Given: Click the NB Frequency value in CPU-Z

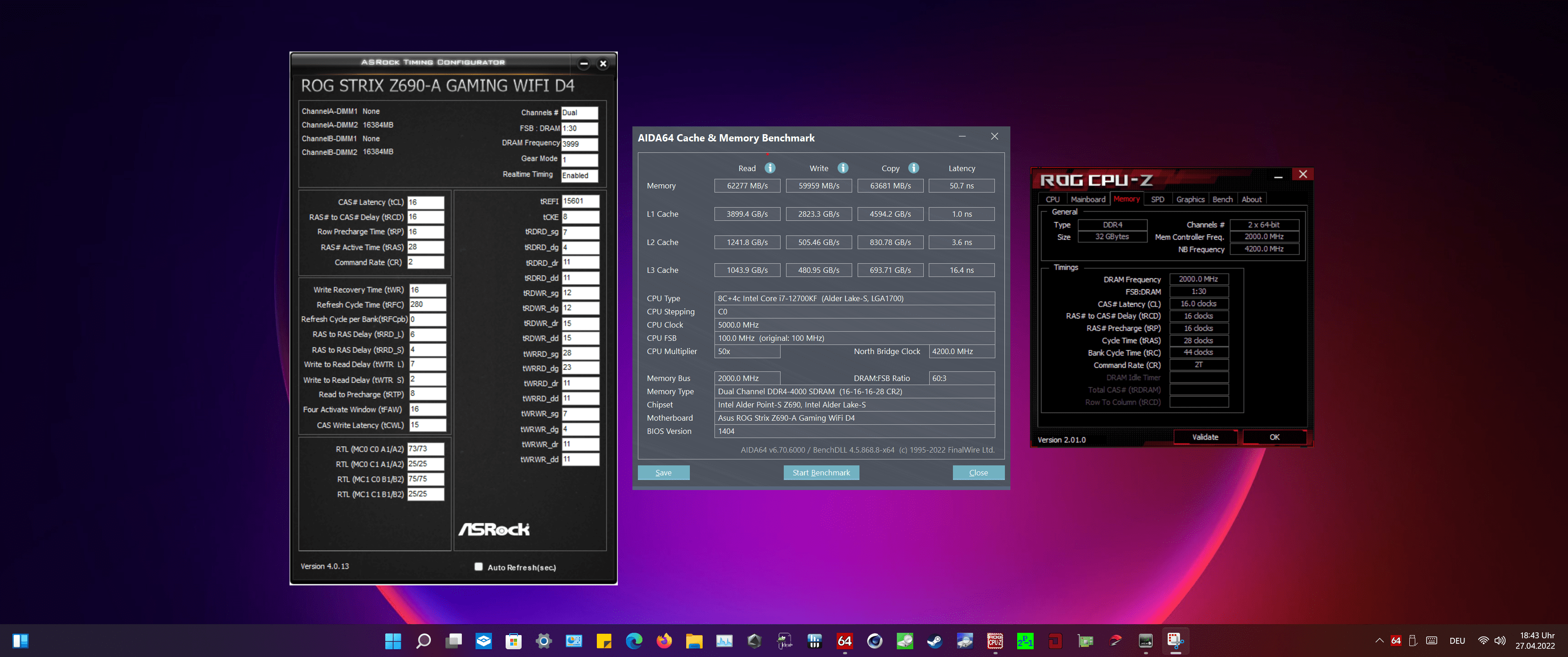Looking at the screenshot, I should pos(1263,249).
